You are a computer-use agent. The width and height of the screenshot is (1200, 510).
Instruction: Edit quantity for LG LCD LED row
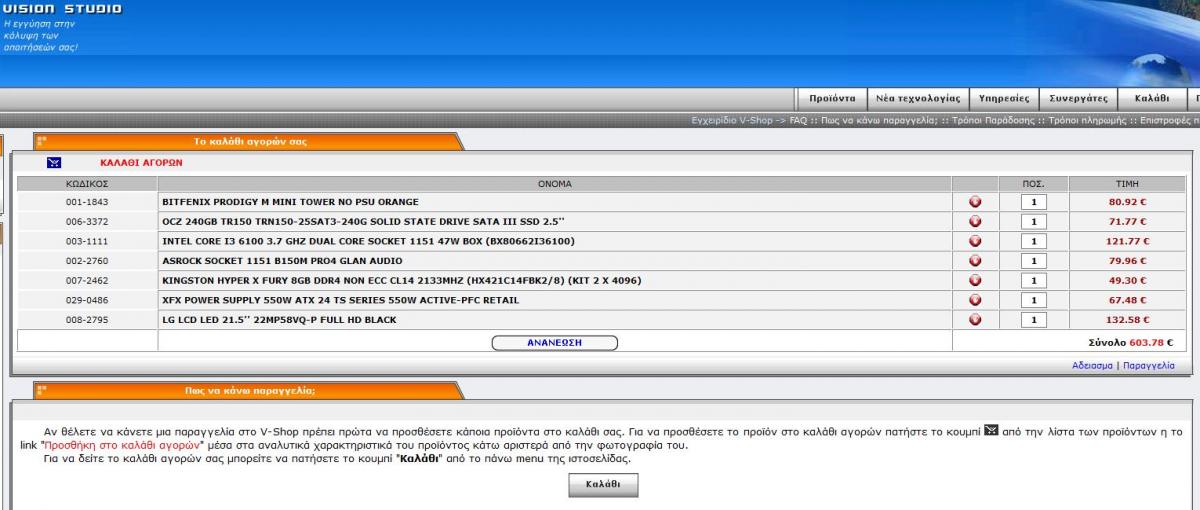click(1033, 320)
